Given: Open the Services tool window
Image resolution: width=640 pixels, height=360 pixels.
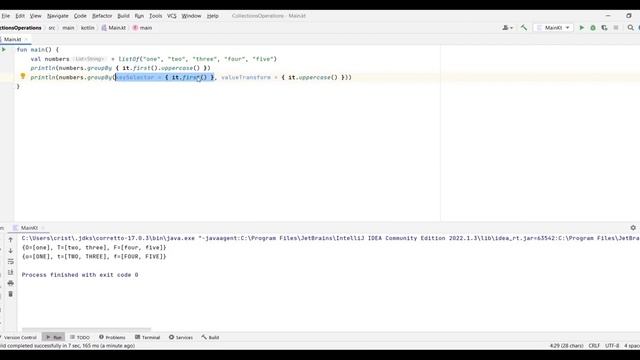Looking at the screenshot, I should (x=181, y=338).
